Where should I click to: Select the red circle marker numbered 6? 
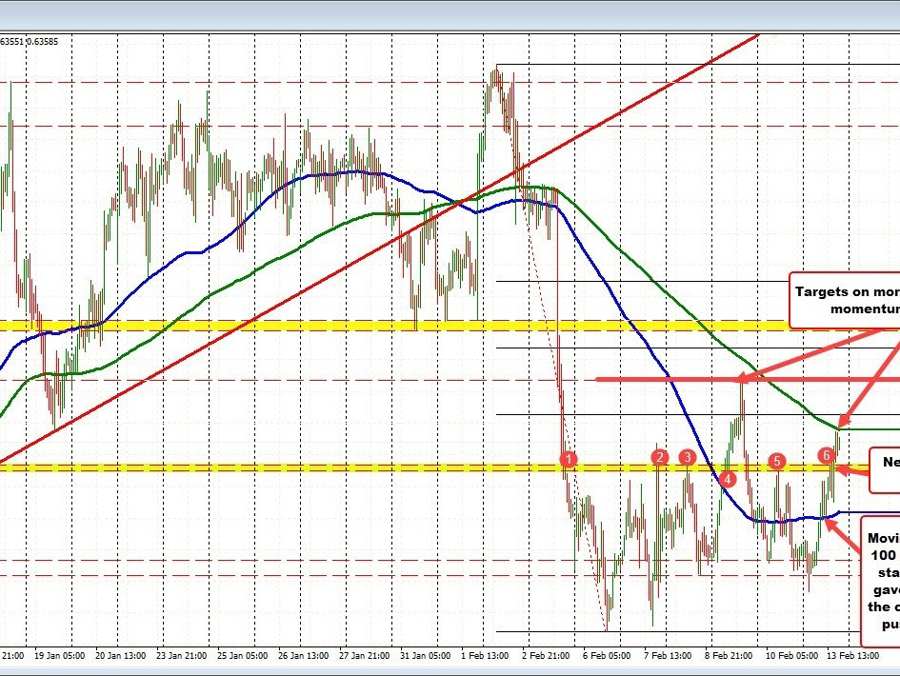tap(826, 455)
